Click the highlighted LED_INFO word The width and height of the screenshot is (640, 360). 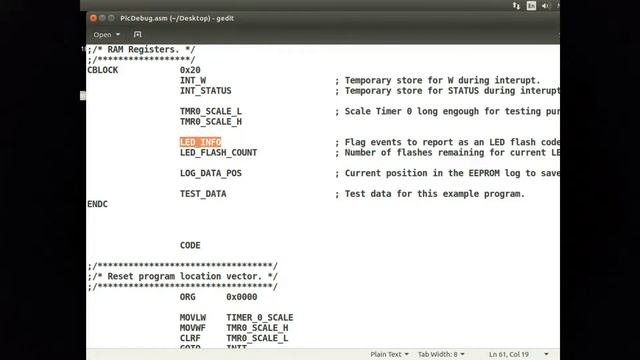point(200,142)
